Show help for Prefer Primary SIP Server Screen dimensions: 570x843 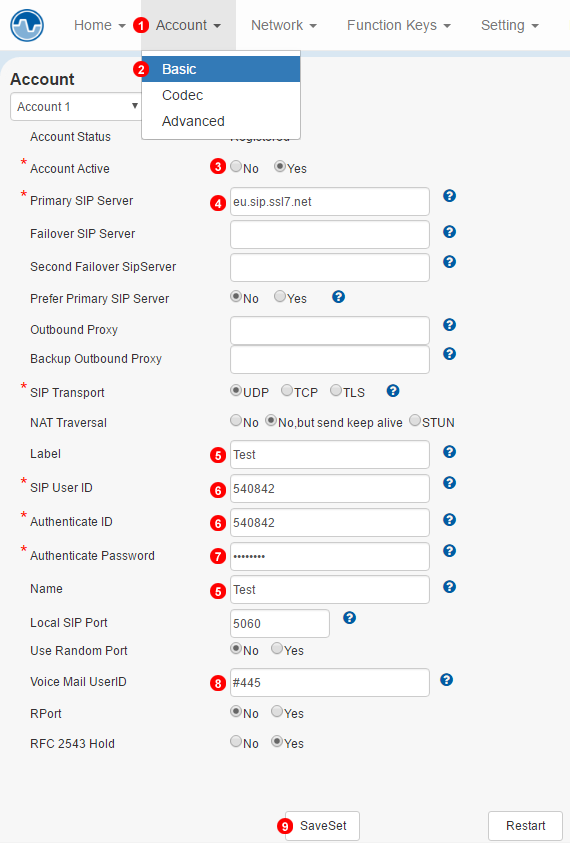(x=338, y=296)
